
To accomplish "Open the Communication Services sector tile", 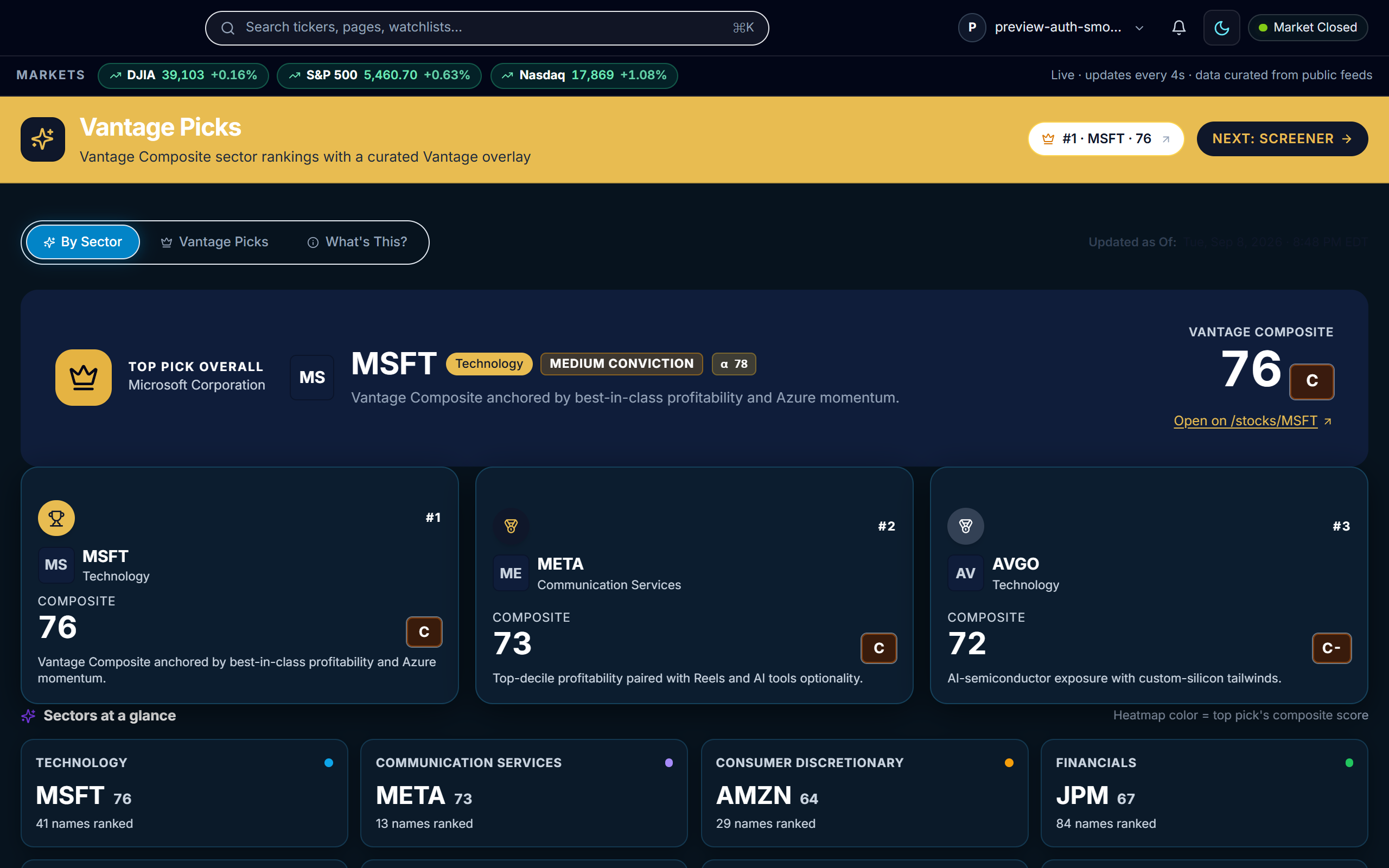I will coord(524,793).
